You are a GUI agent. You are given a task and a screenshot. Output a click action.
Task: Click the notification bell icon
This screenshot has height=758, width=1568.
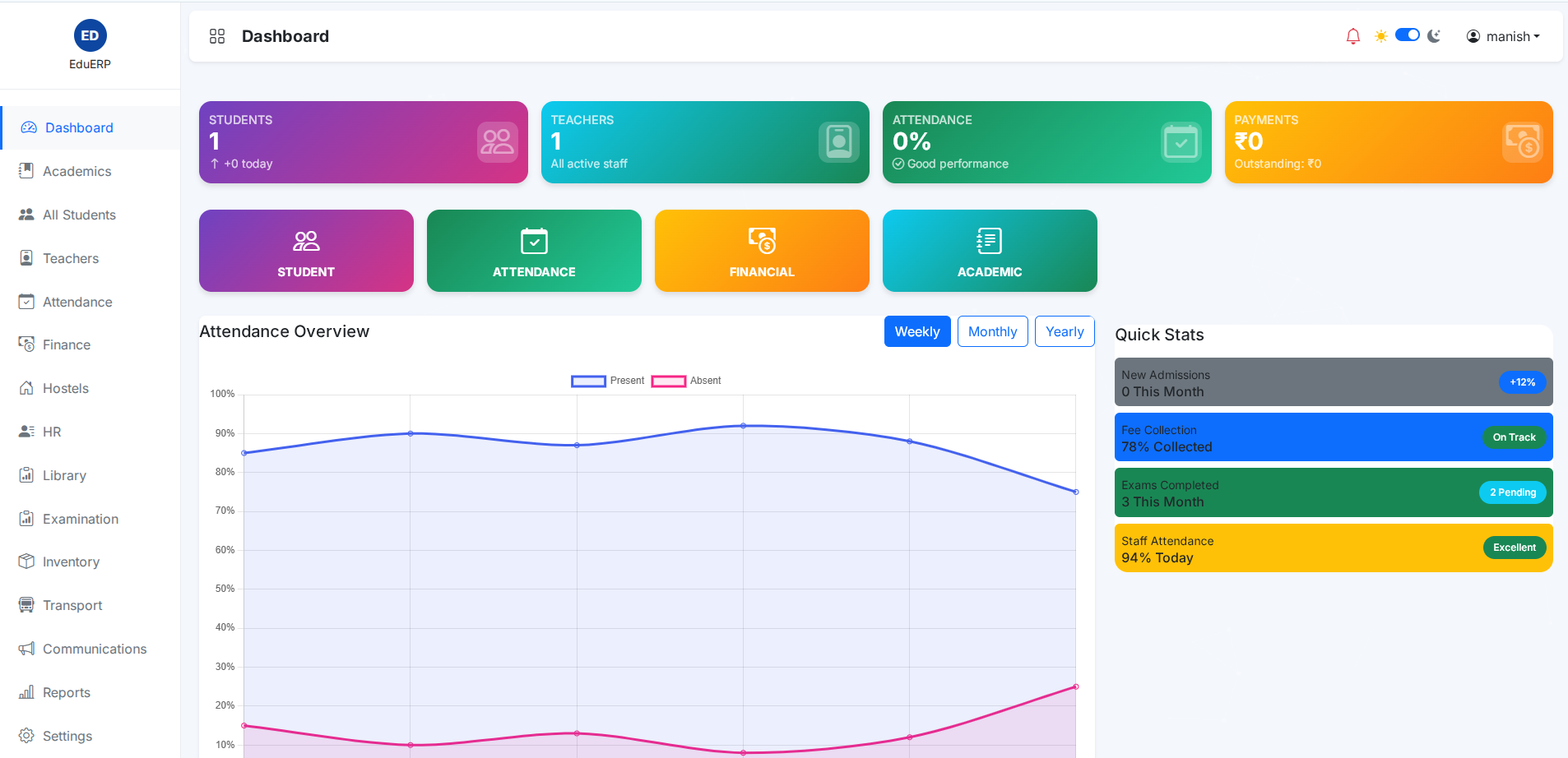click(1352, 36)
